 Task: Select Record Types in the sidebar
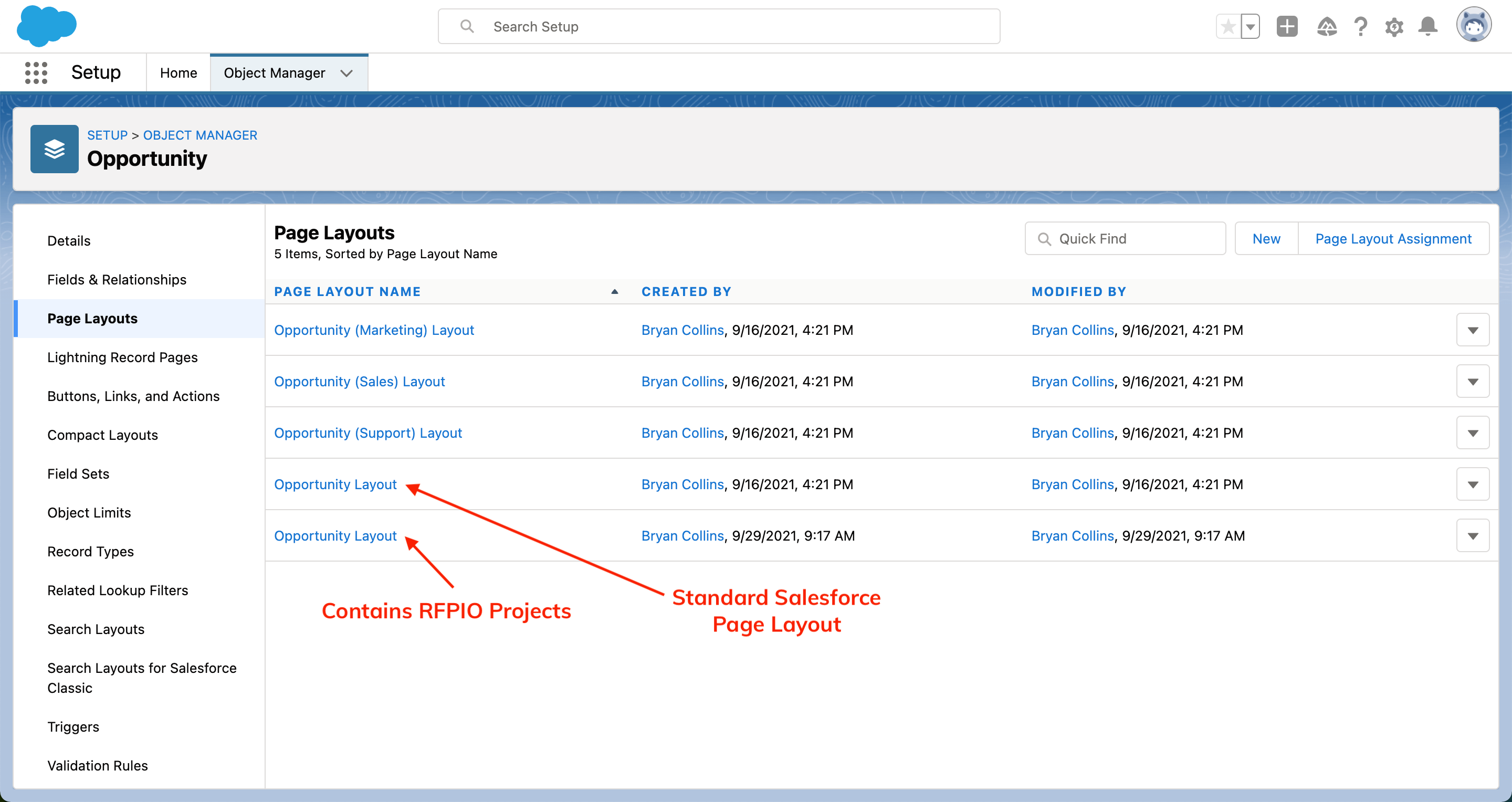coord(90,552)
